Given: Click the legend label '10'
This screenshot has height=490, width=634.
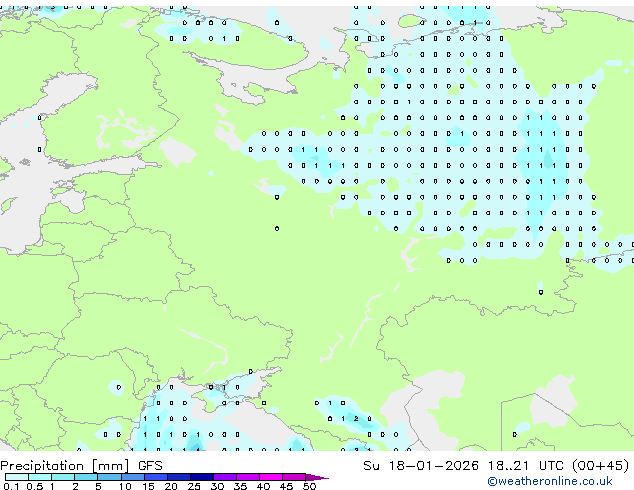Looking at the screenshot, I should click(x=125, y=486).
